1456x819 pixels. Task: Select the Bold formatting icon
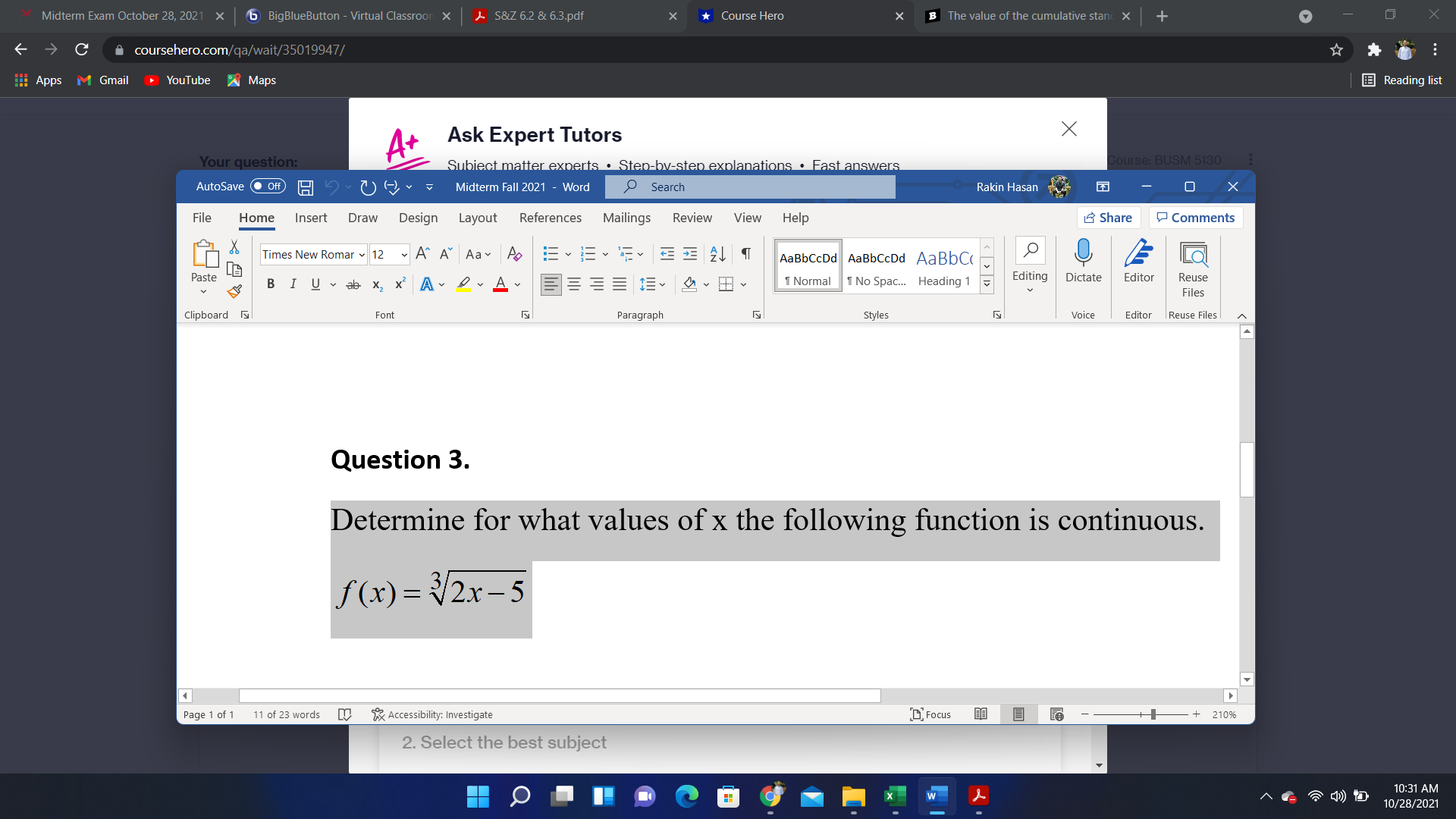click(271, 284)
